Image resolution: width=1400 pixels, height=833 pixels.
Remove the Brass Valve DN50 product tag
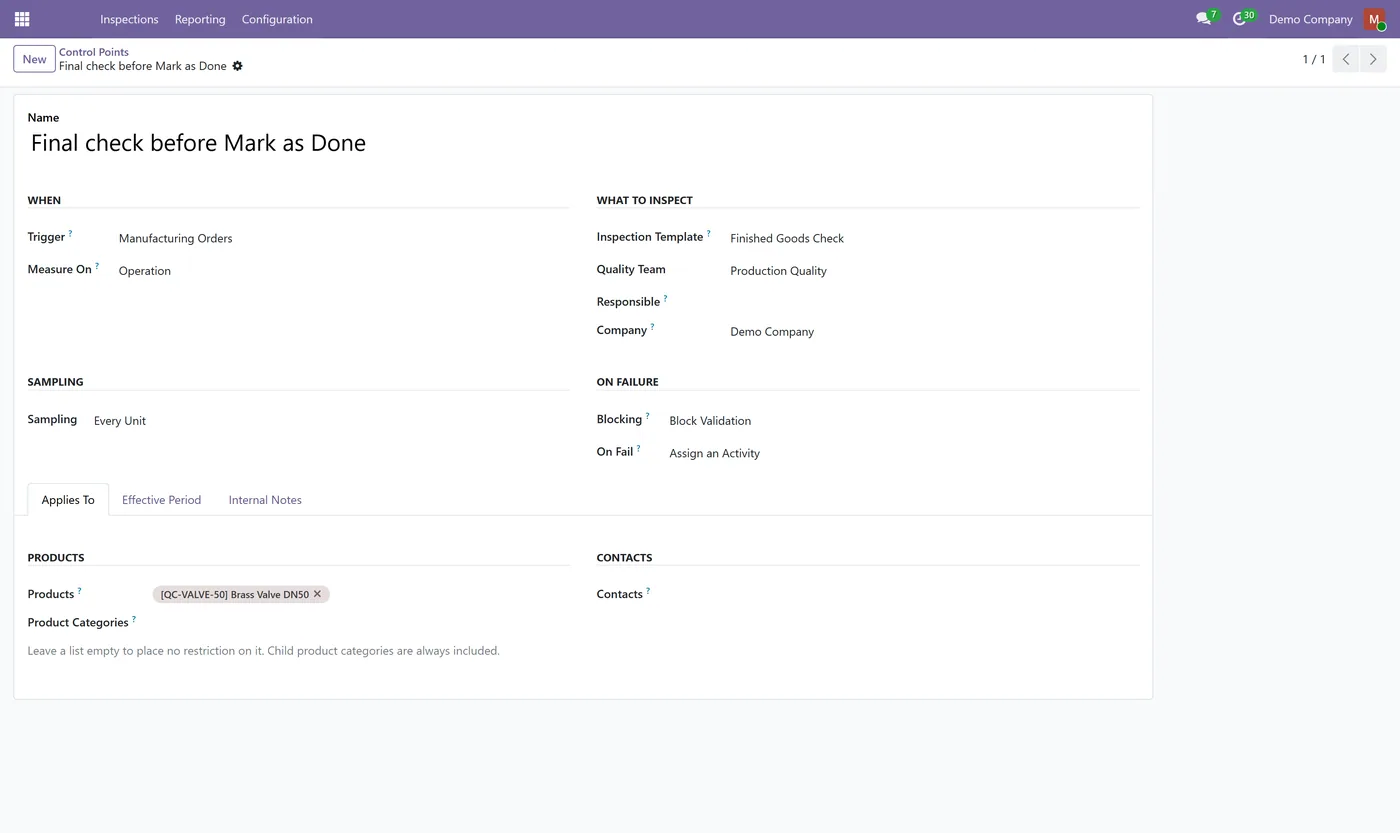(x=317, y=594)
